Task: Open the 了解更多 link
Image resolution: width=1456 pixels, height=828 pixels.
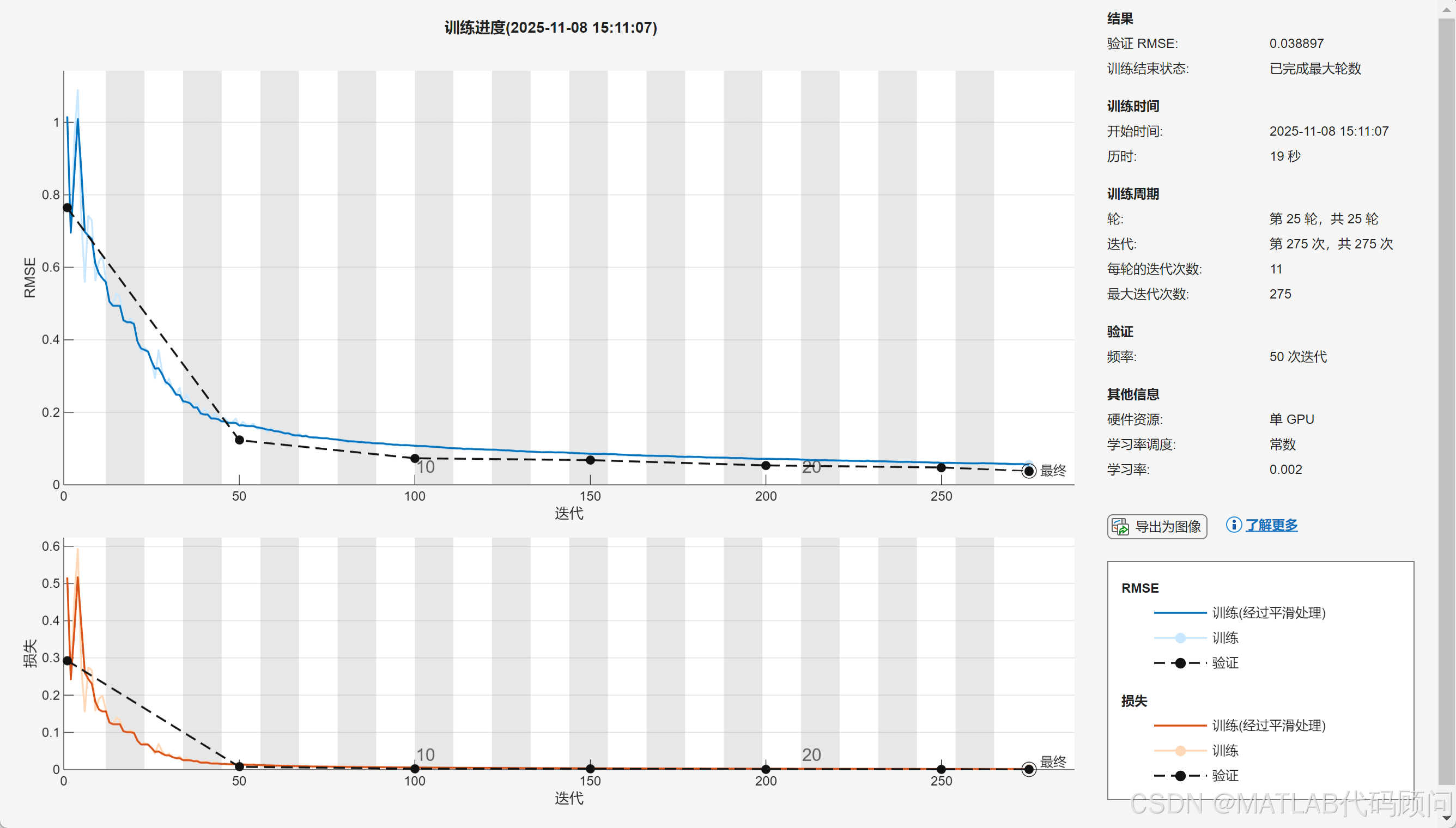Action: coord(1271,525)
